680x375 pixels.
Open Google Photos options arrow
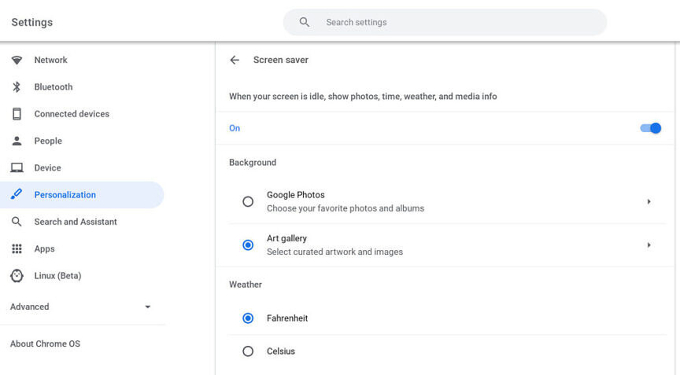(x=649, y=202)
